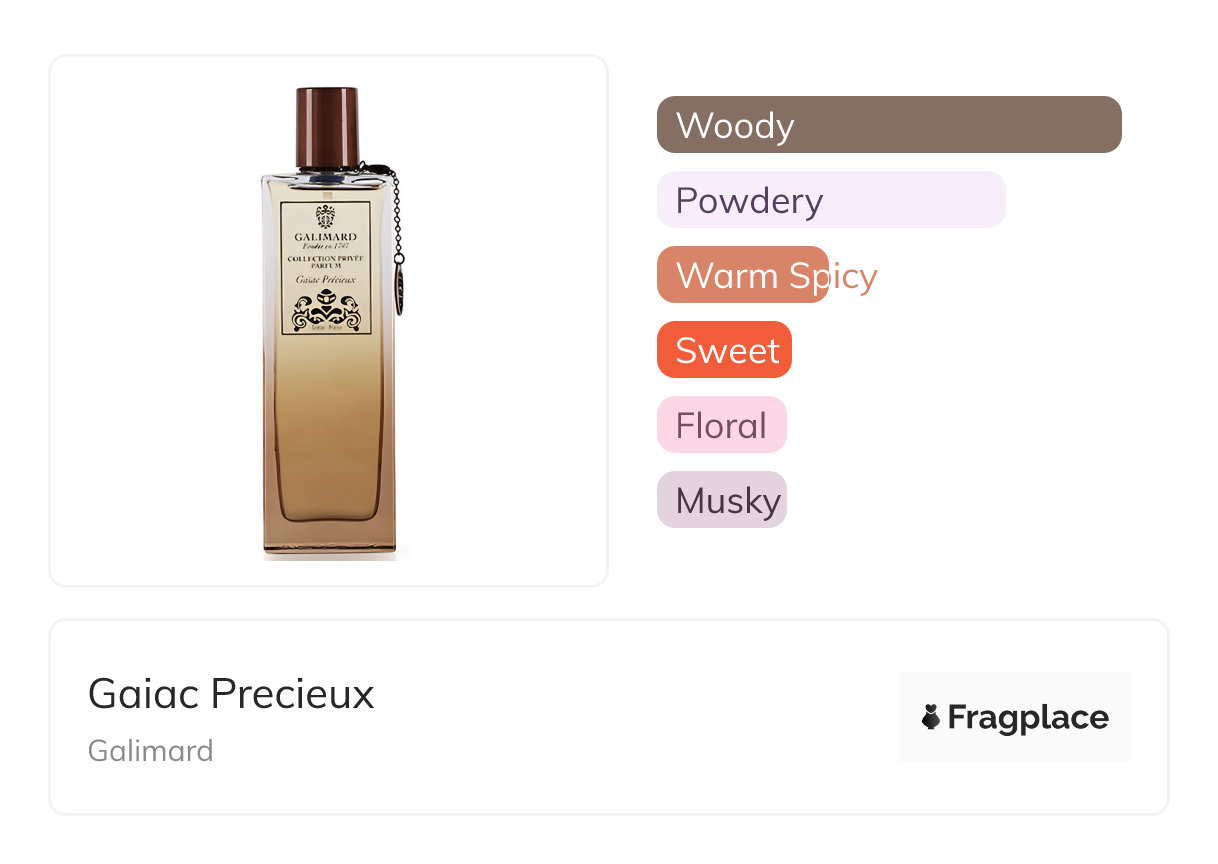Screen dimensions: 1218x864
Task: Click the Musky accord bar
Action: point(721,500)
